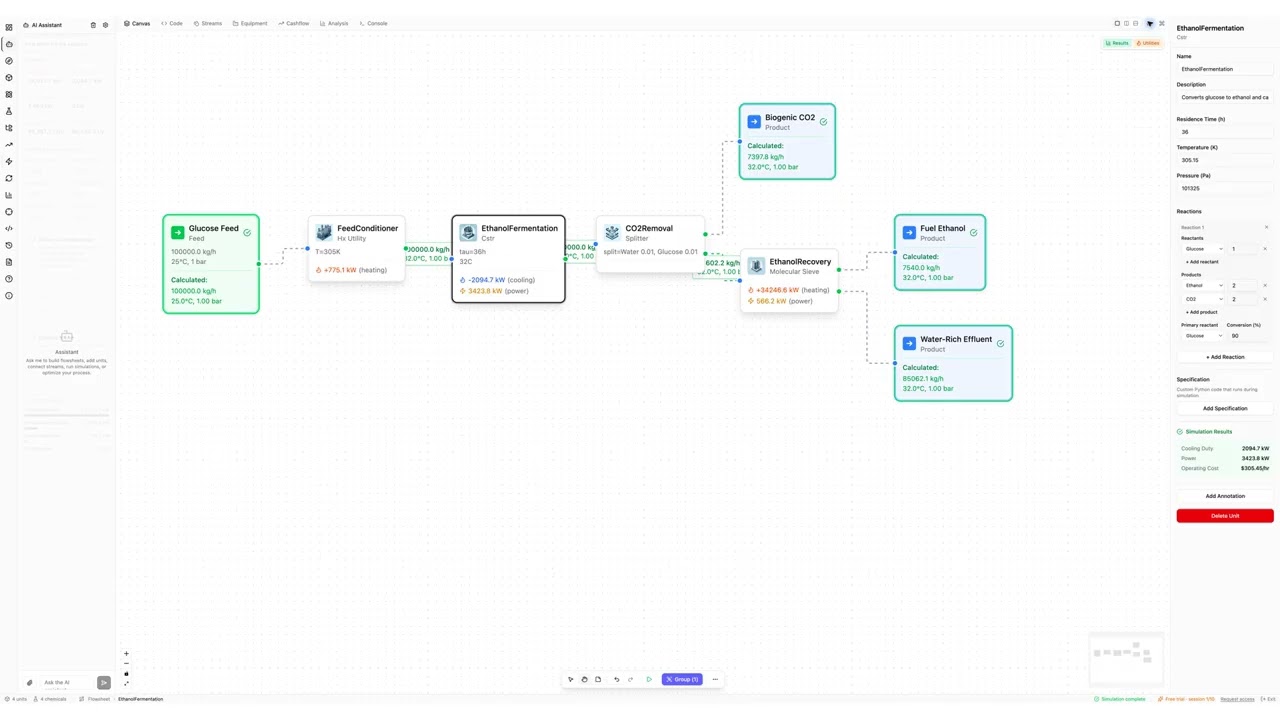Viewport: 1280px width, 720px height.
Task: Click the compass icon in left sidebar
Action: [9, 61]
